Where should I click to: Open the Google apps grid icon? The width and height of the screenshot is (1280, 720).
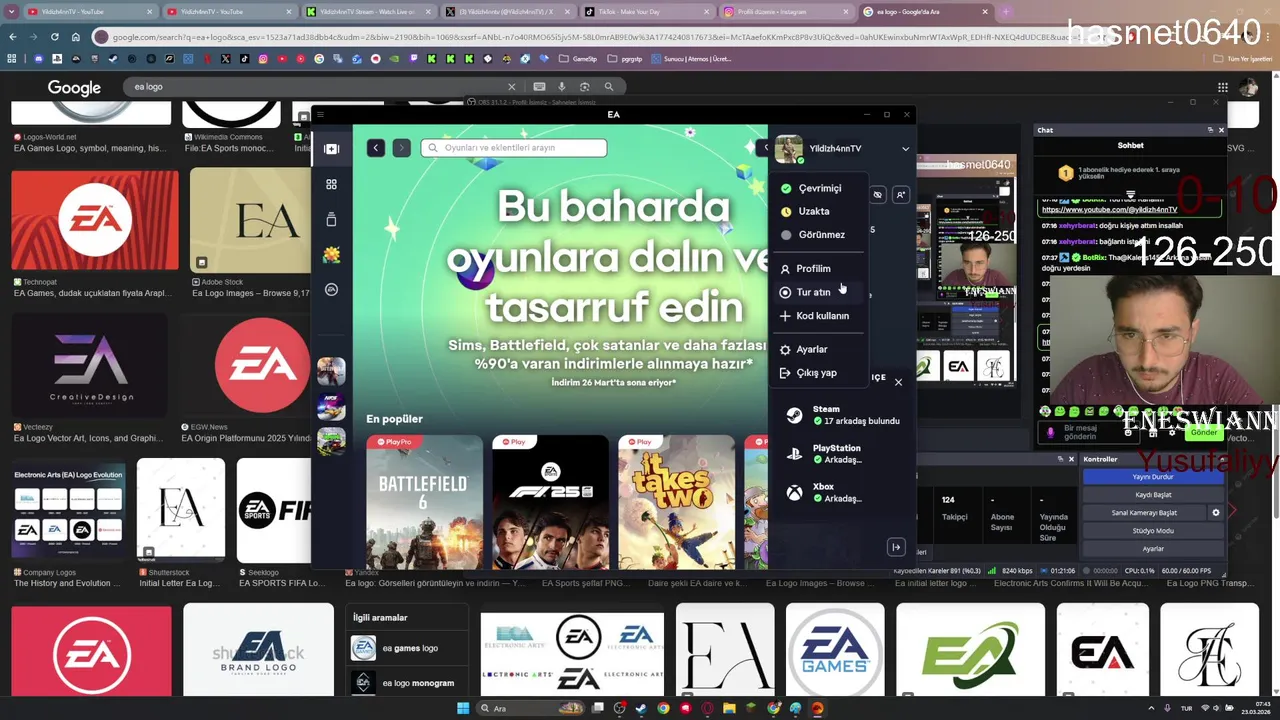click(x=1222, y=87)
